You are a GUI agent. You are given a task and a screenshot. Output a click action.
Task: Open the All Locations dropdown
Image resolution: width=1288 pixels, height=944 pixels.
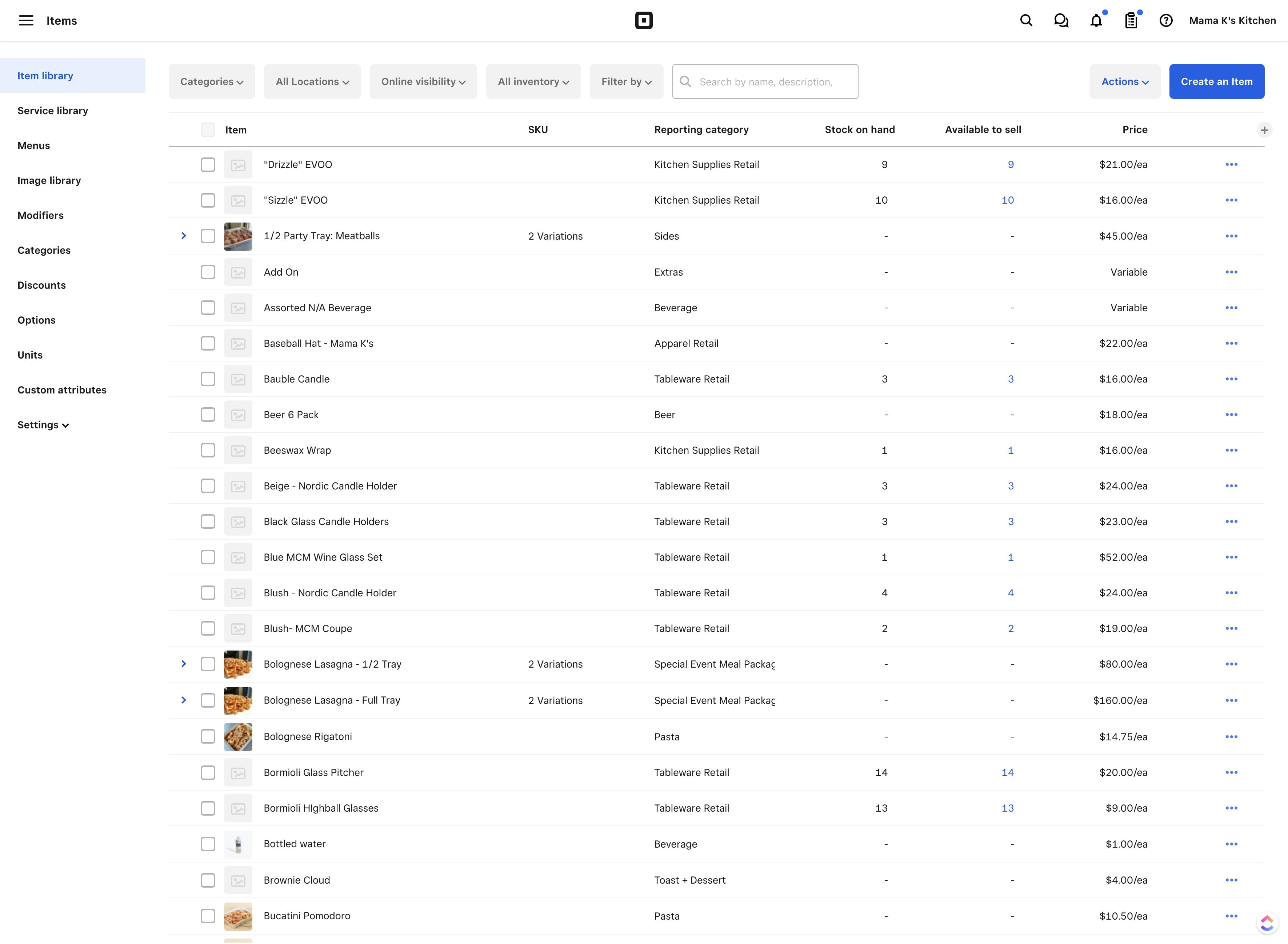pyautogui.click(x=312, y=82)
